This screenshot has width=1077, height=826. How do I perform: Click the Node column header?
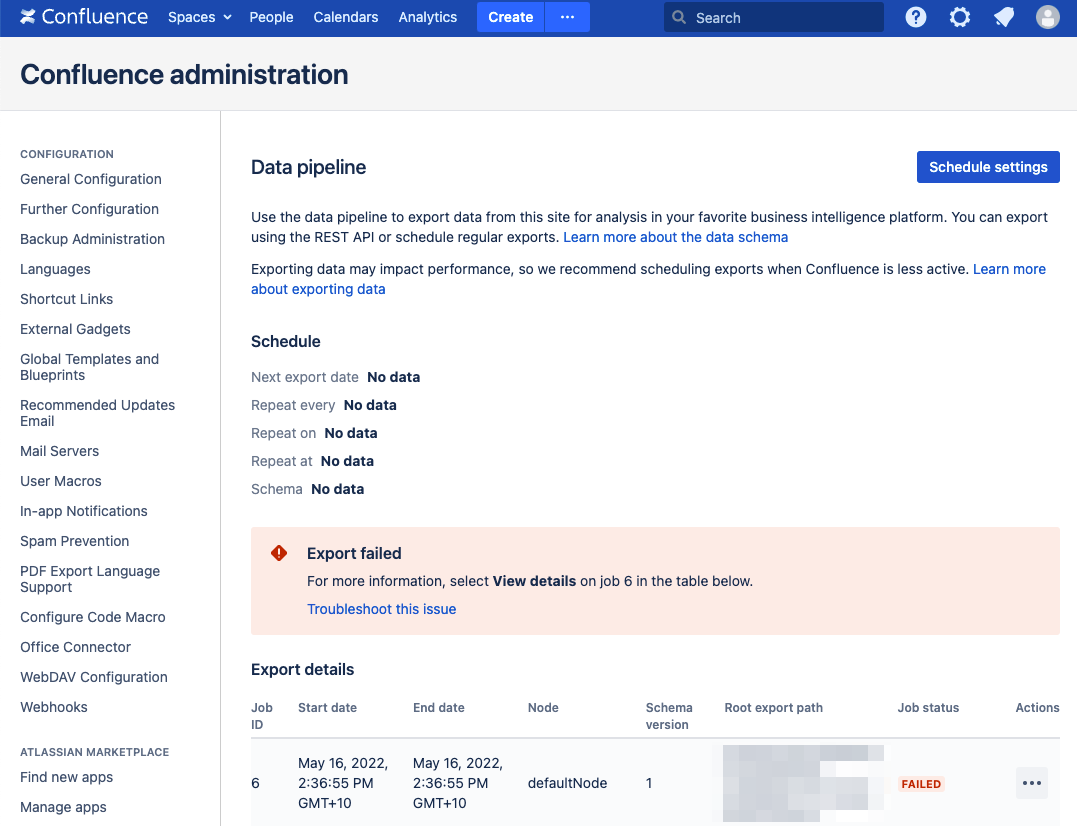pos(543,708)
